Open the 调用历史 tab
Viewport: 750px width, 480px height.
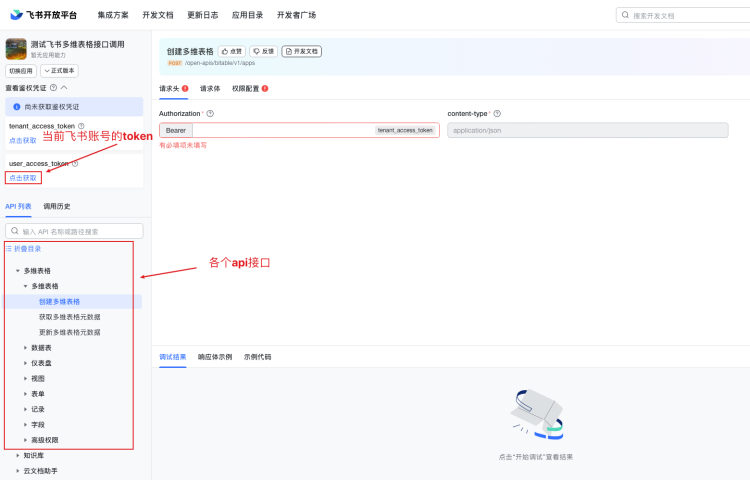[x=57, y=206]
